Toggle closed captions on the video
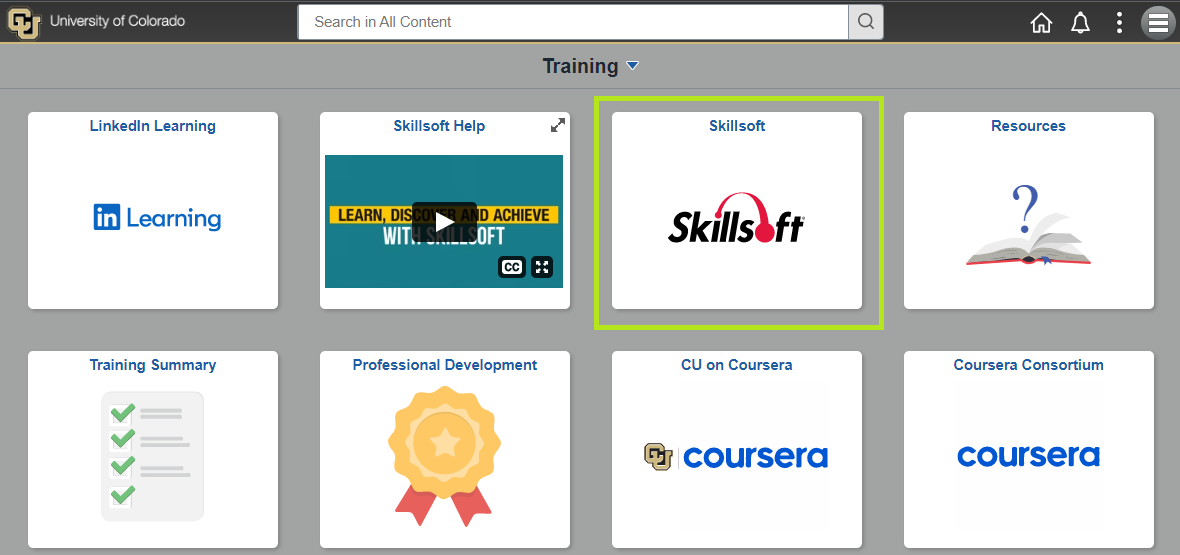The height and width of the screenshot is (555, 1180). [x=512, y=267]
